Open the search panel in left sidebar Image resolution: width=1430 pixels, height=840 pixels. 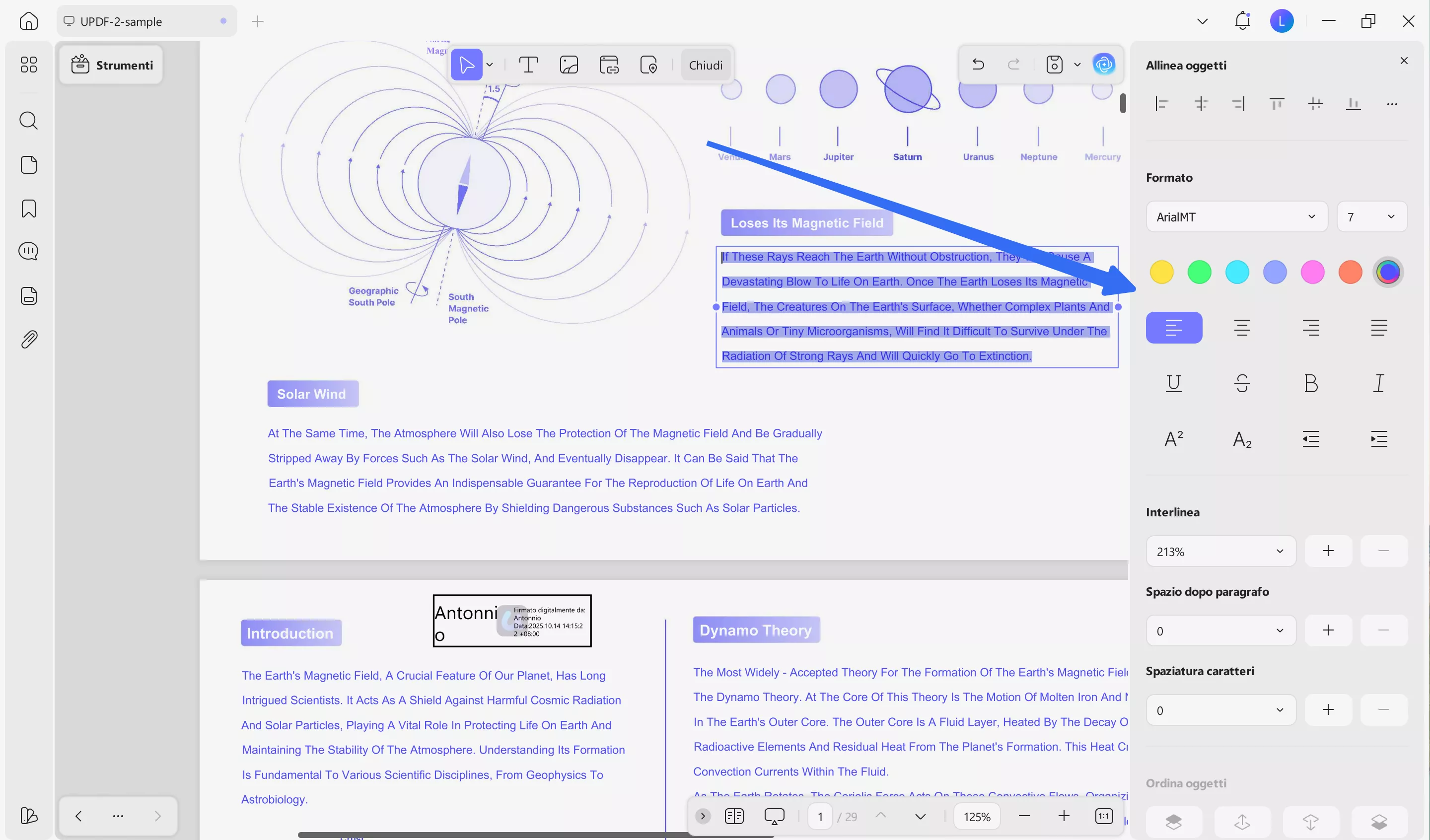click(28, 120)
